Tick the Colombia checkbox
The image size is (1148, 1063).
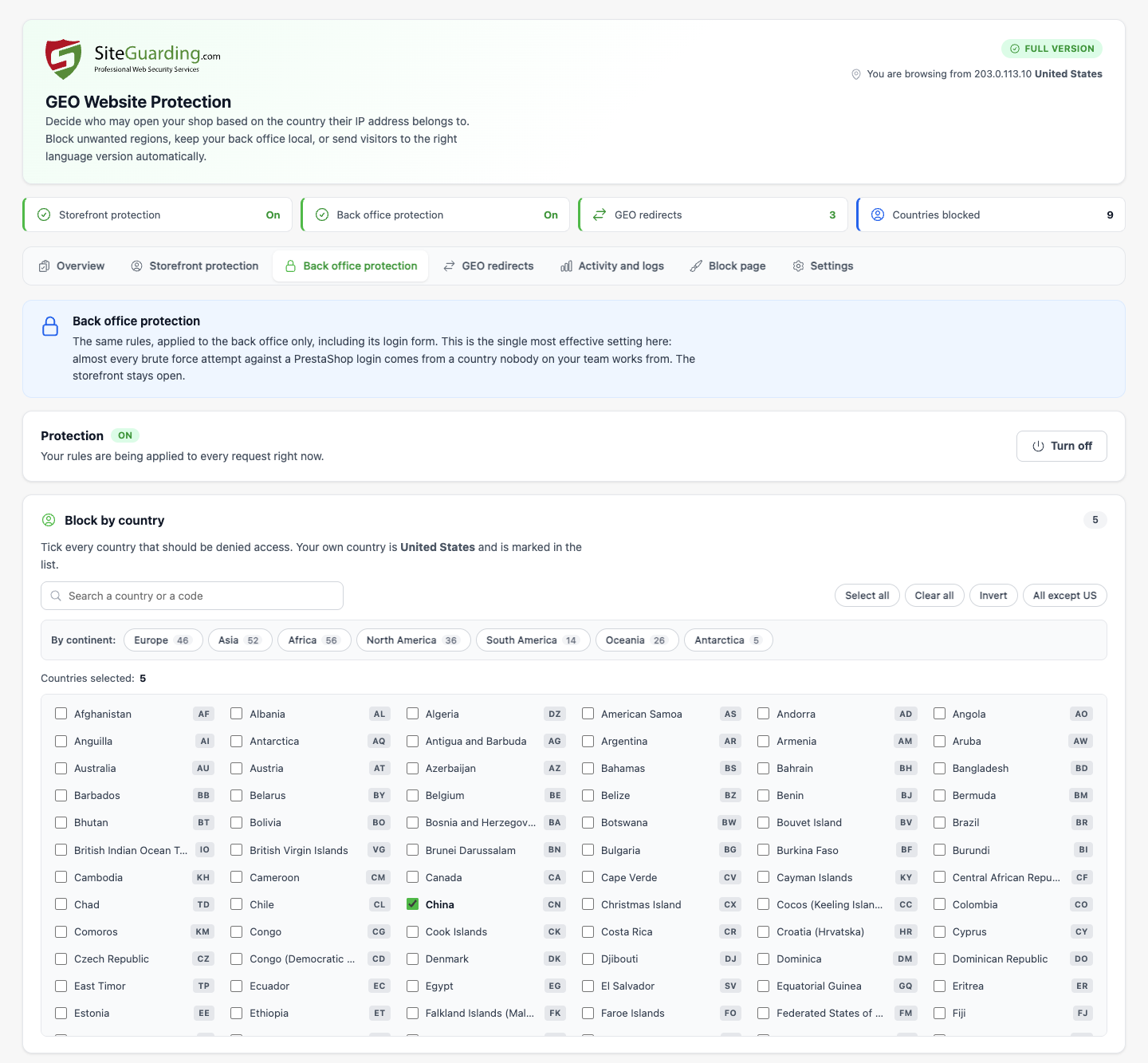tap(939, 904)
